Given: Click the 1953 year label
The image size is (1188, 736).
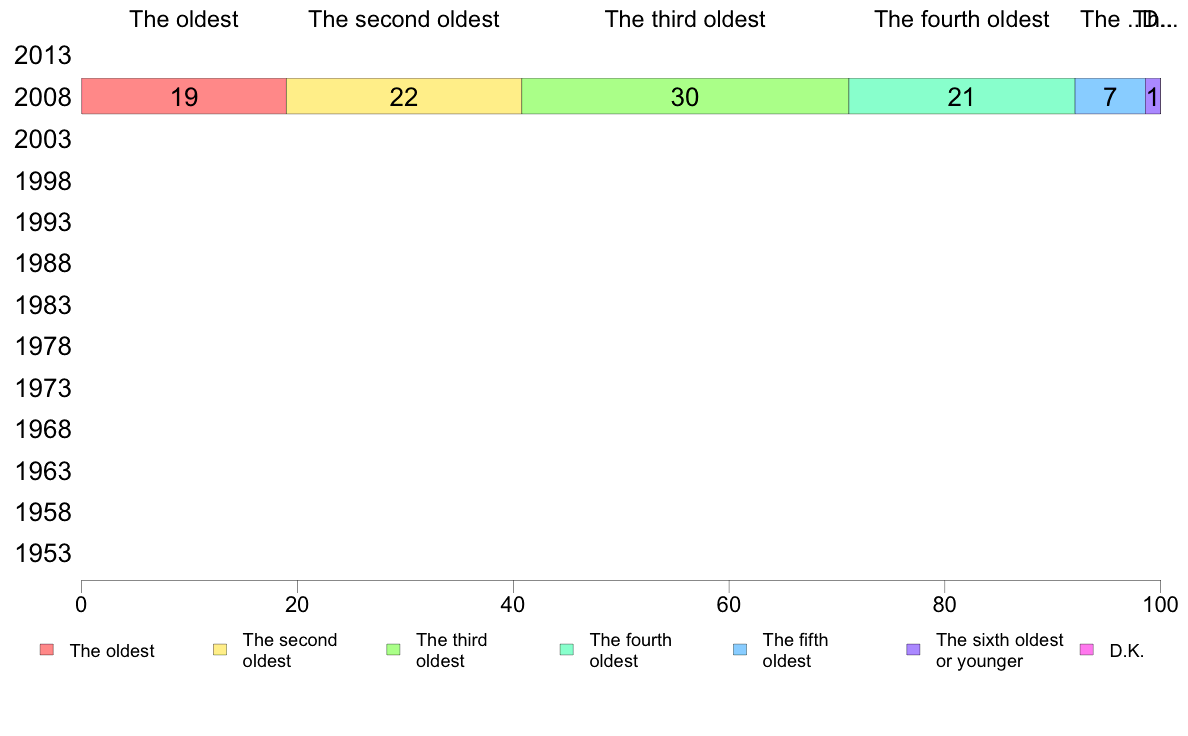Looking at the screenshot, I should point(43,553).
